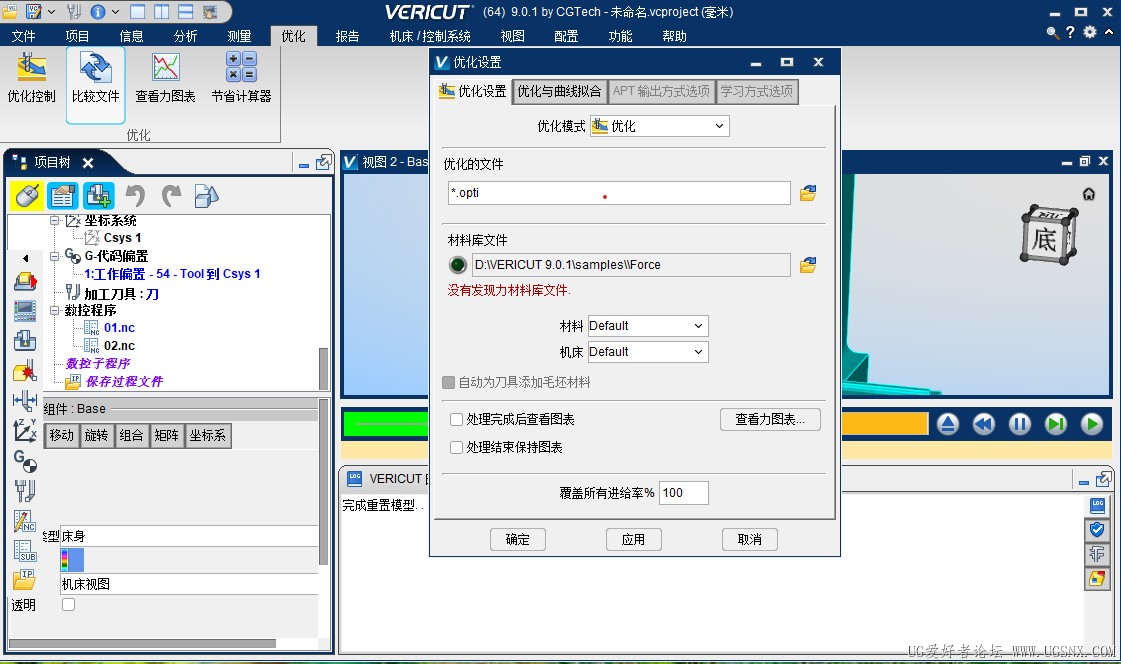Screen dimensions: 1121x664
Task: Click the copy/export icon in project tree toolbar
Action: (207, 196)
